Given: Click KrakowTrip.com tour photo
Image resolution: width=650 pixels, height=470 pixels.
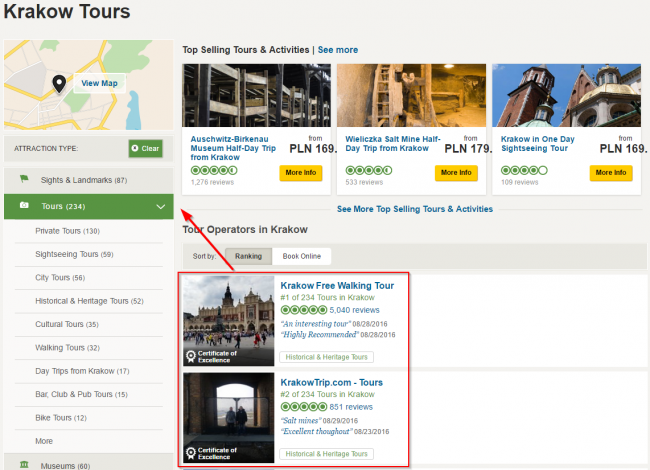Looking at the screenshot, I should tap(229, 417).
